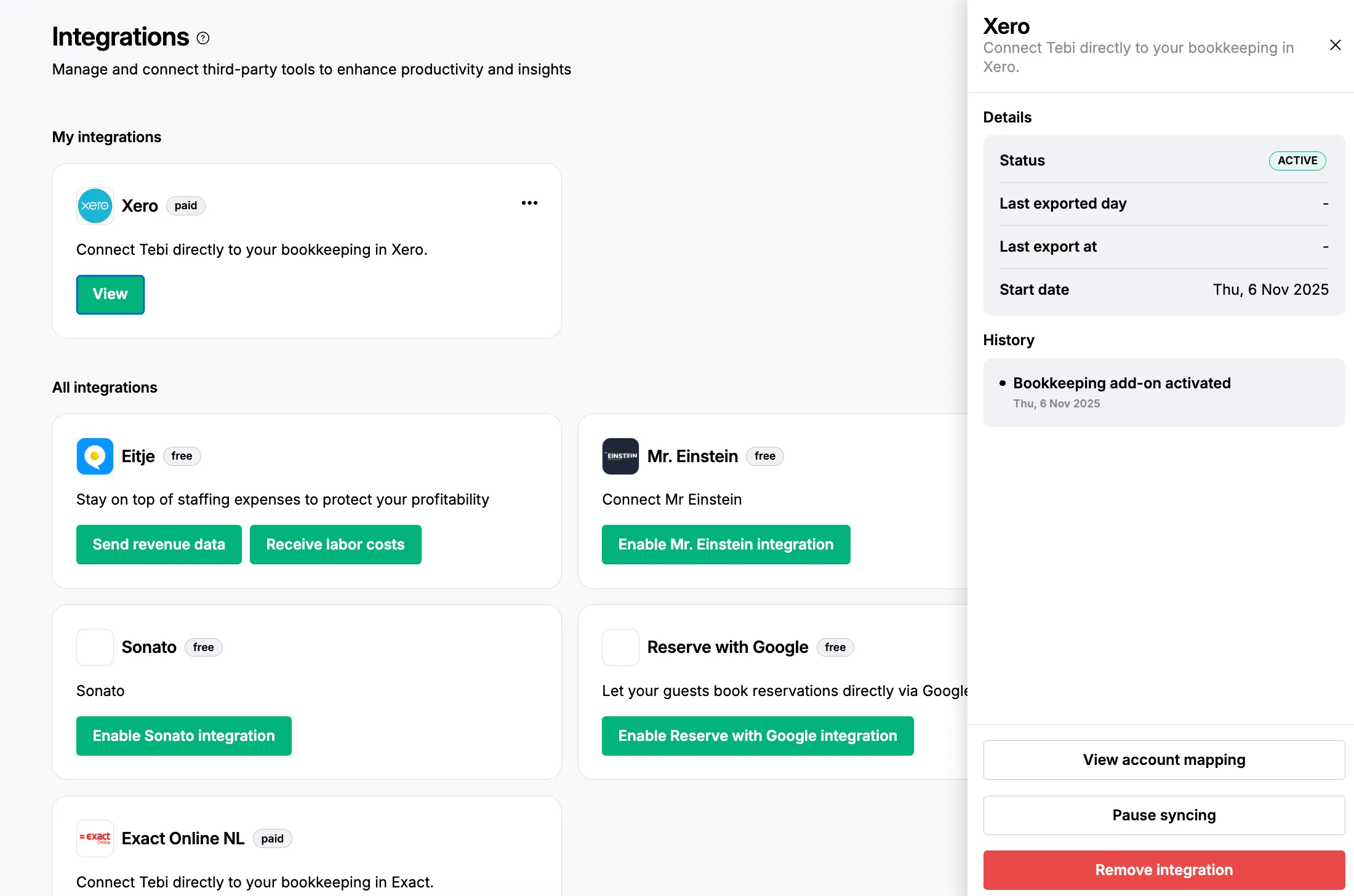Screen dimensions: 1354x896
Task: Click the Eitje app logo
Action: coord(95,456)
